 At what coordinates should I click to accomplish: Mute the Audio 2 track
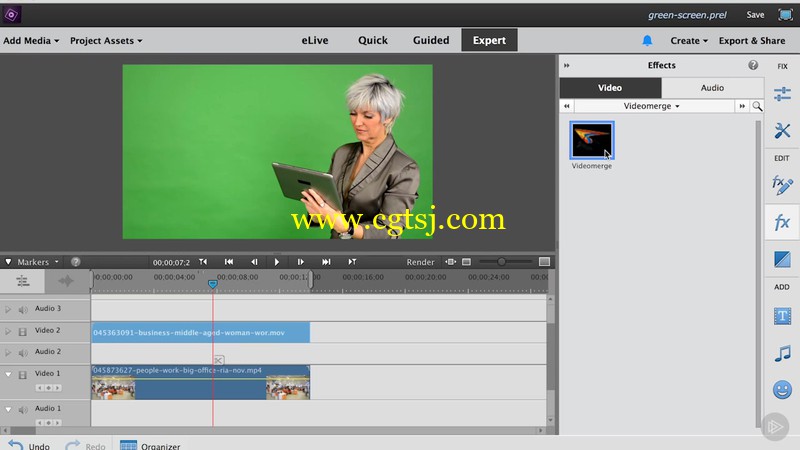coord(23,353)
